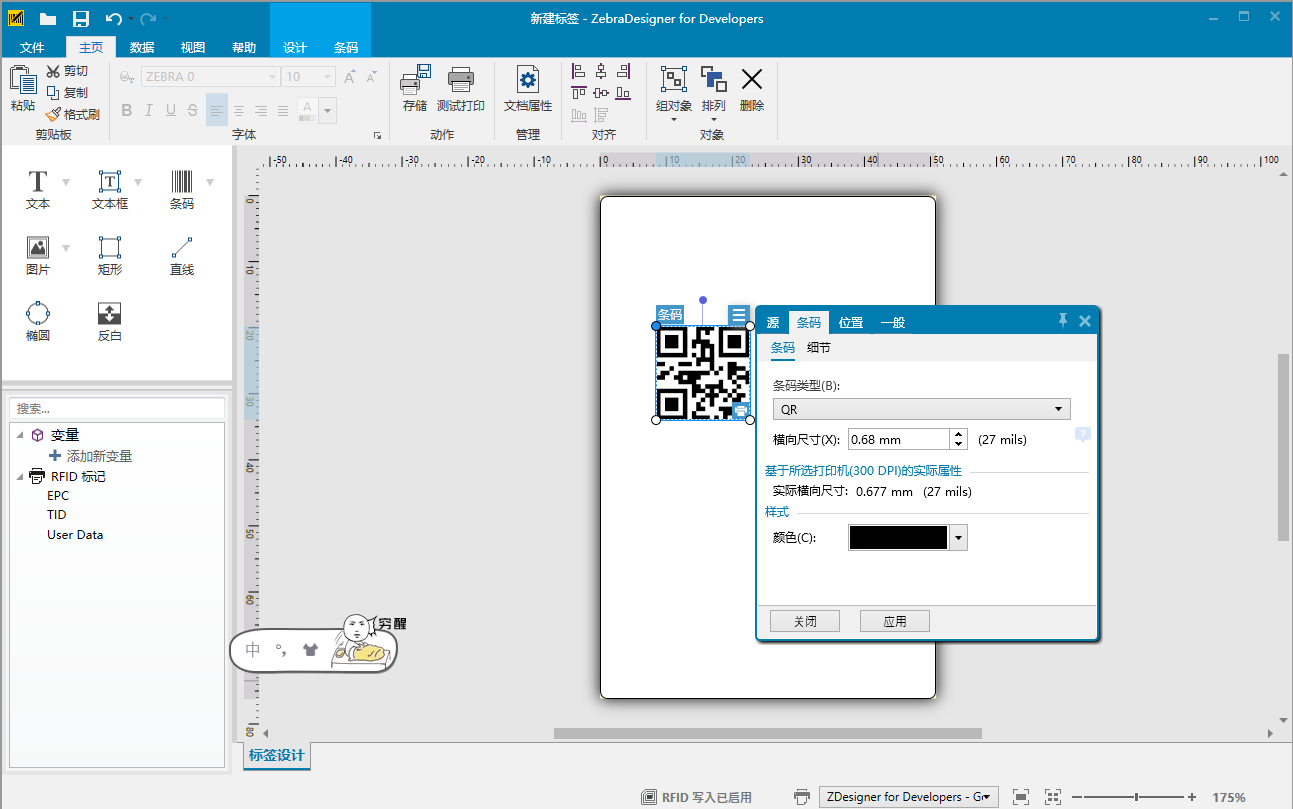Click the 删除 (Delete) X icon
This screenshot has width=1293, height=809.
click(752, 80)
